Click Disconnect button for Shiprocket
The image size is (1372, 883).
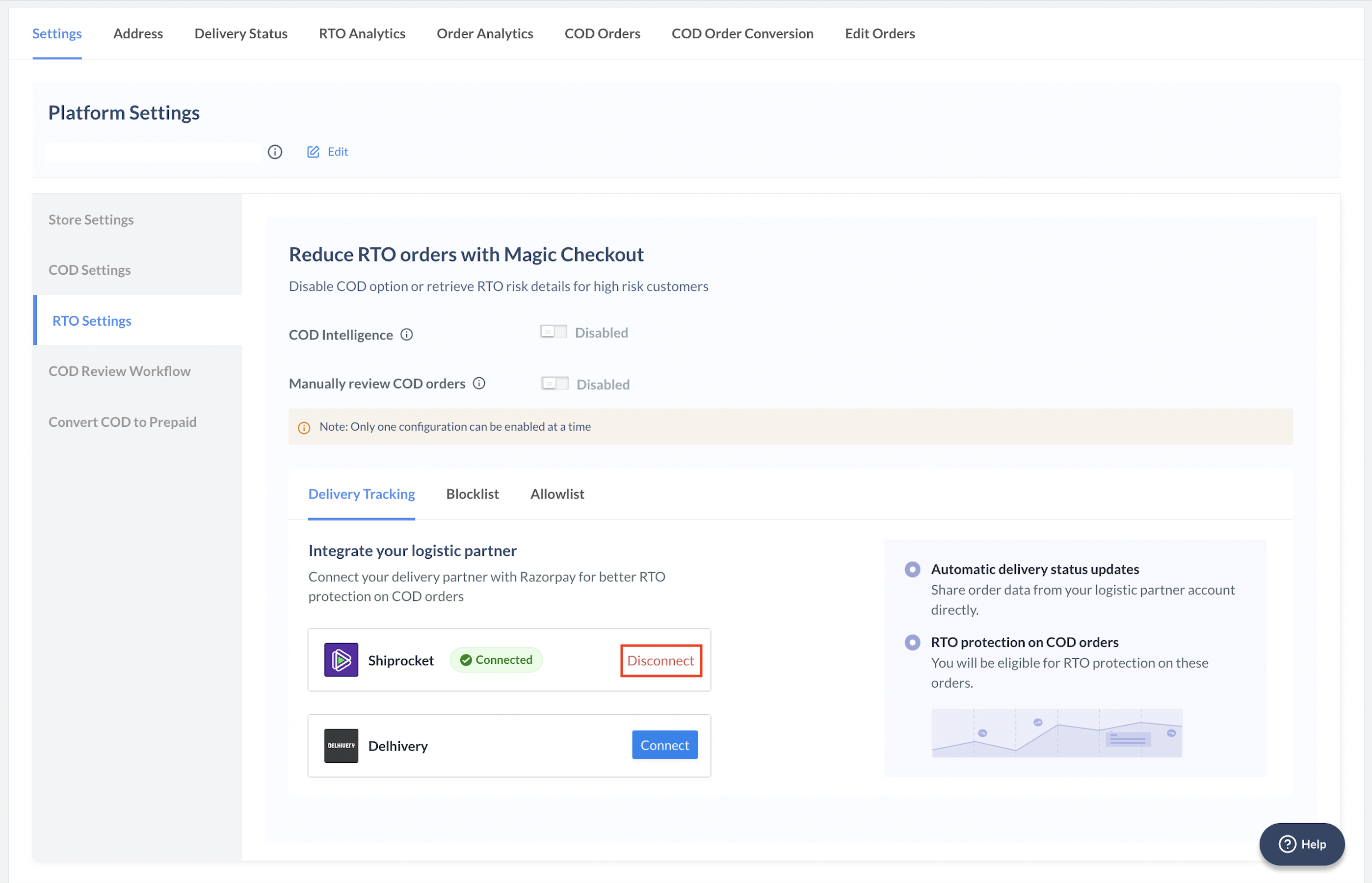pos(660,659)
